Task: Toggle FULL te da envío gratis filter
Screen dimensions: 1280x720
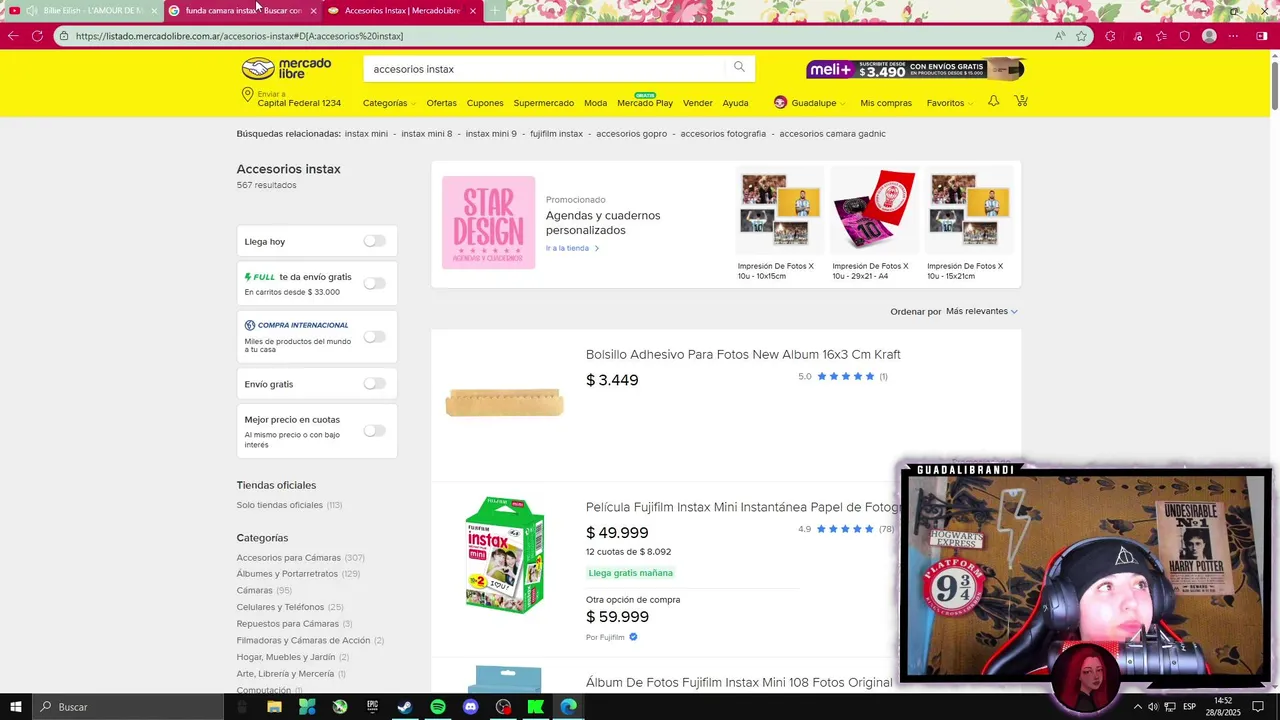Action: coord(374,283)
